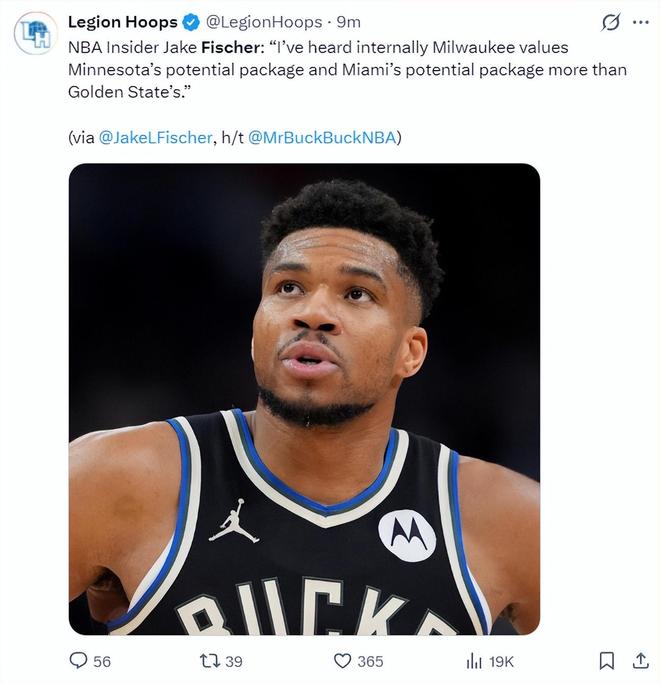Click the 56 replies number
The height and width of the screenshot is (683, 660).
[x=102, y=661]
